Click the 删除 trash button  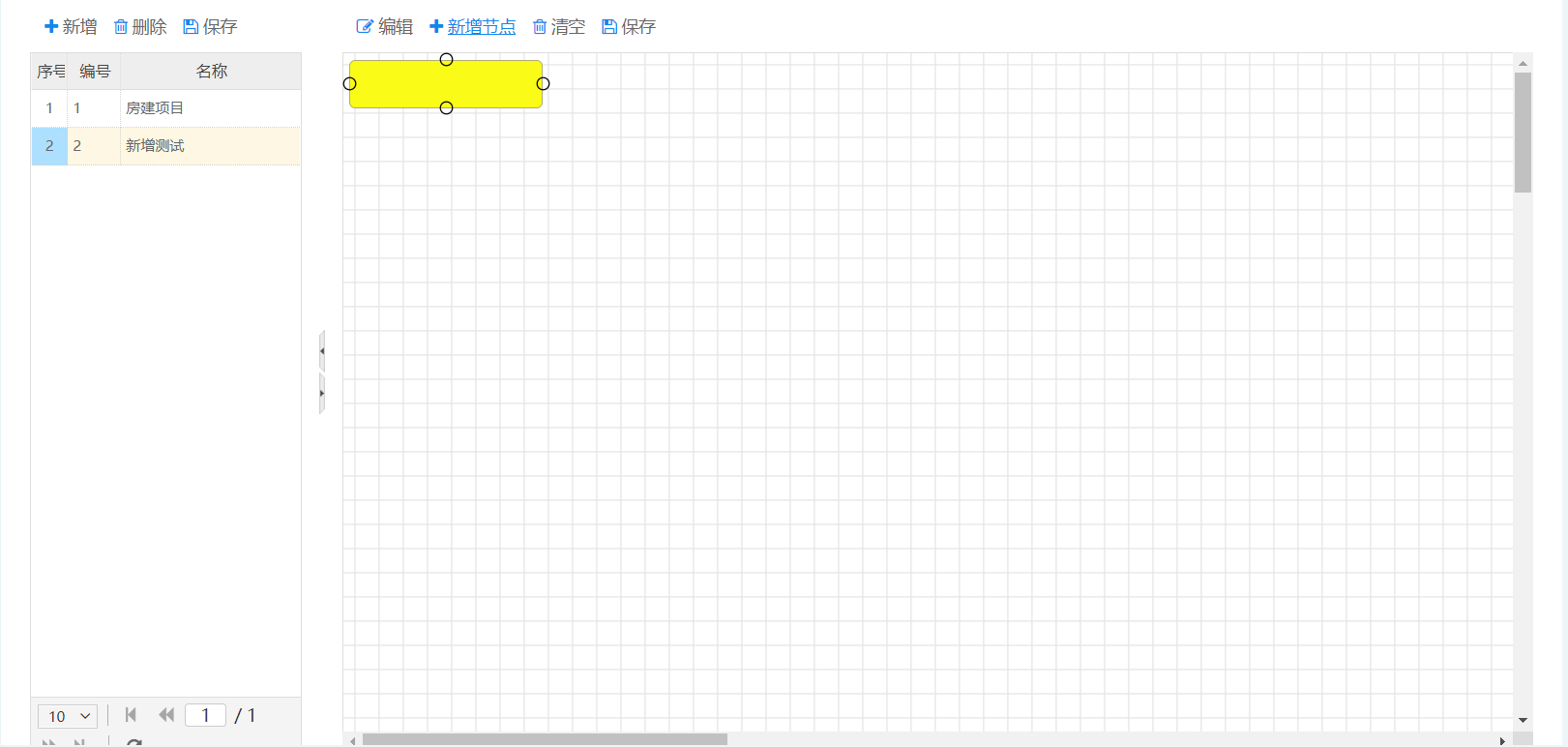(140, 27)
